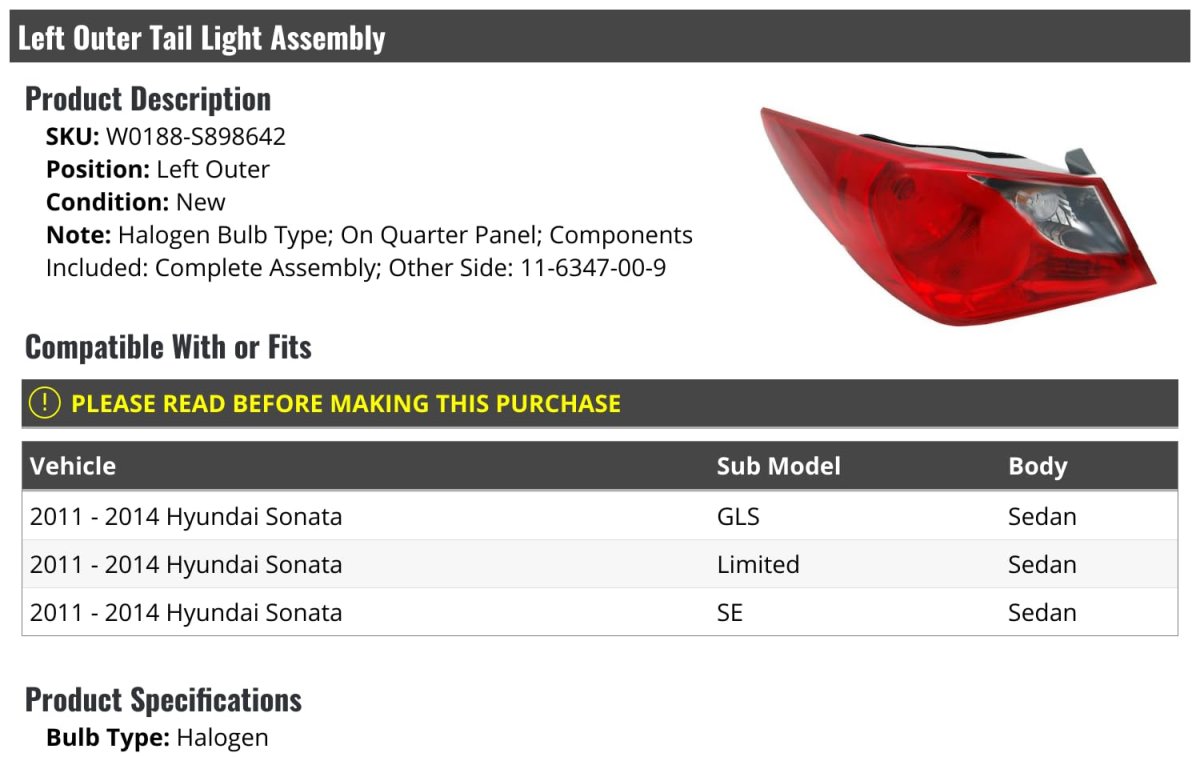This screenshot has height=757, width=1200.
Task: Click the Left Outer Tail Light Assembly title
Action: tap(201, 38)
